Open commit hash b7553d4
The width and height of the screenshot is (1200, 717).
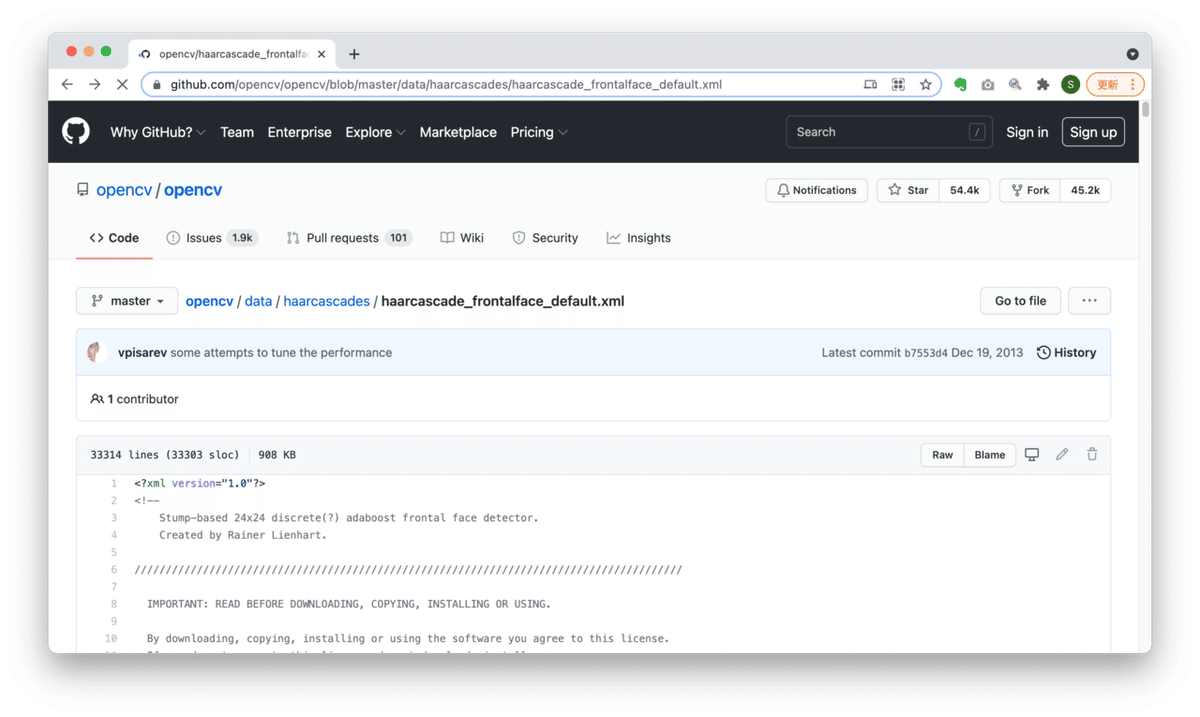pos(926,353)
